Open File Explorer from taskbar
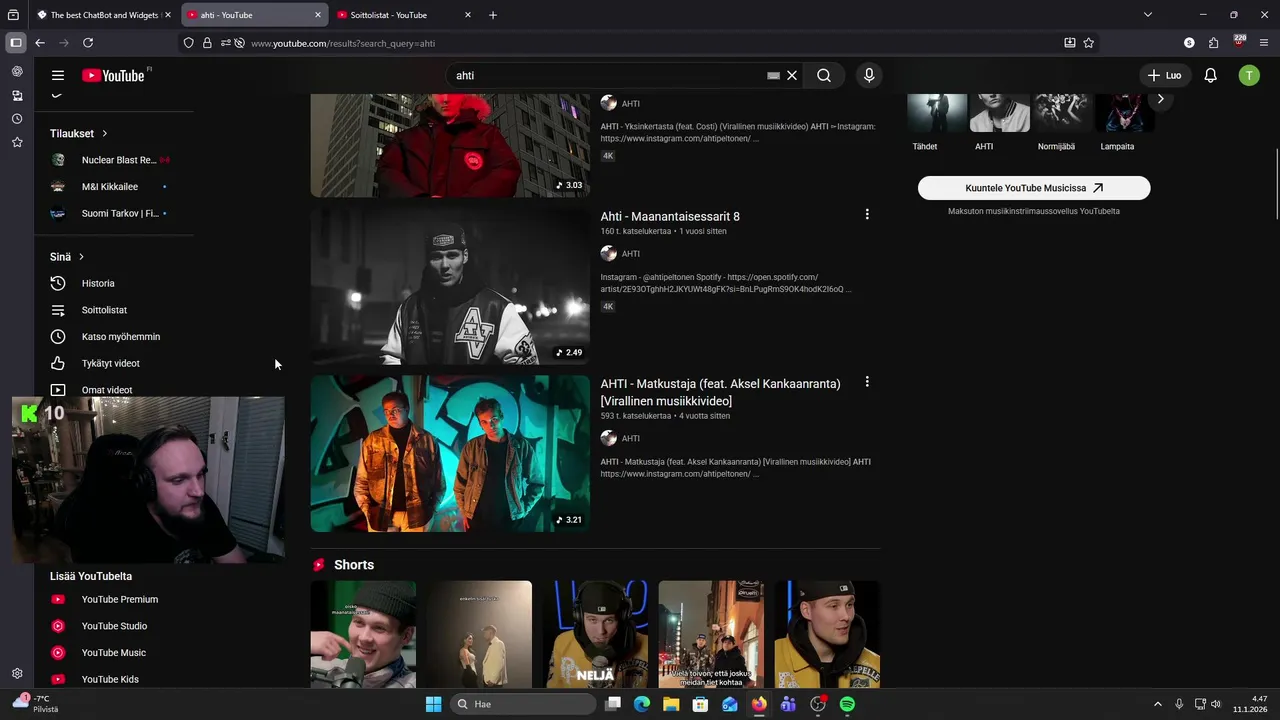The width and height of the screenshot is (1280, 720). [x=671, y=704]
